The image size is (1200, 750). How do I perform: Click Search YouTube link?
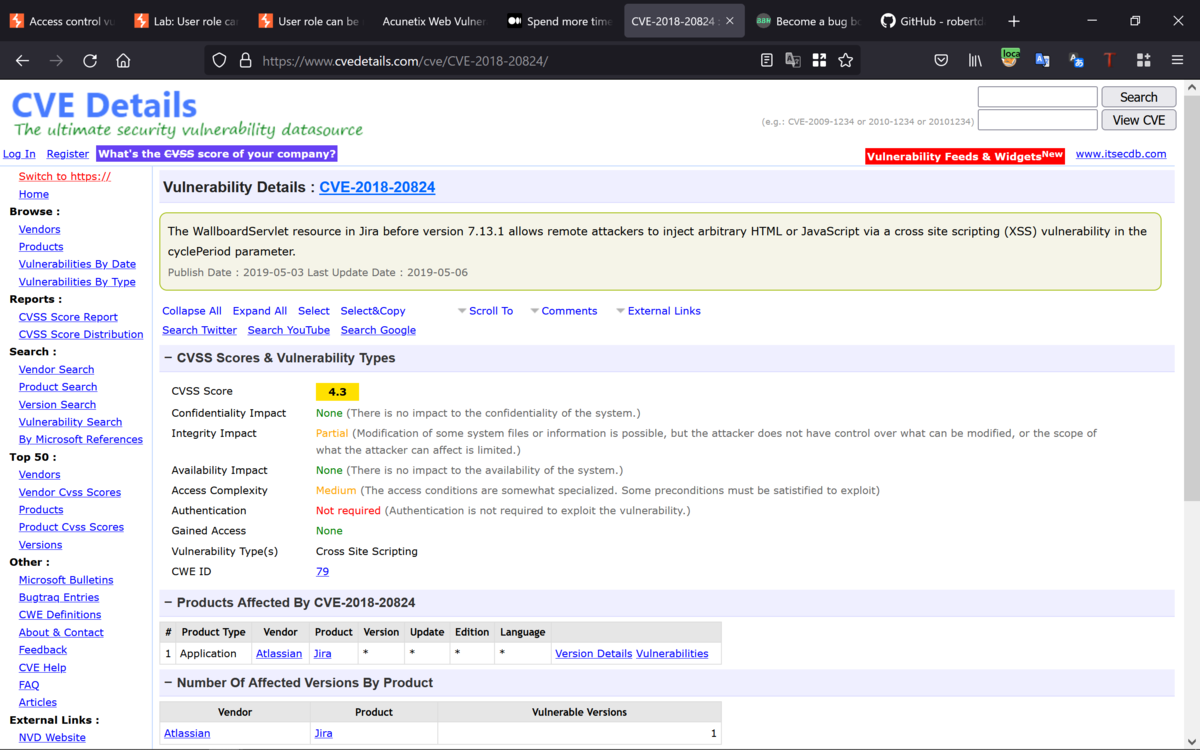pos(289,330)
